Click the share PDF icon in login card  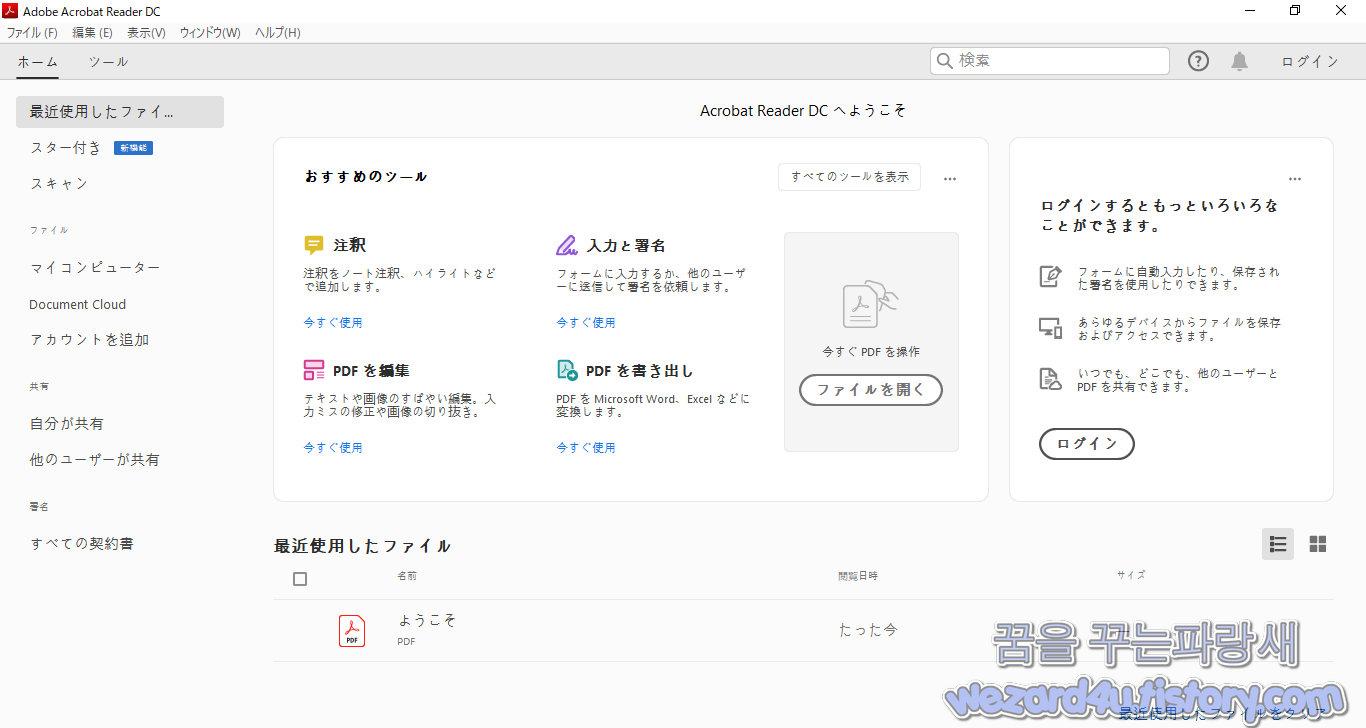(1050, 379)
